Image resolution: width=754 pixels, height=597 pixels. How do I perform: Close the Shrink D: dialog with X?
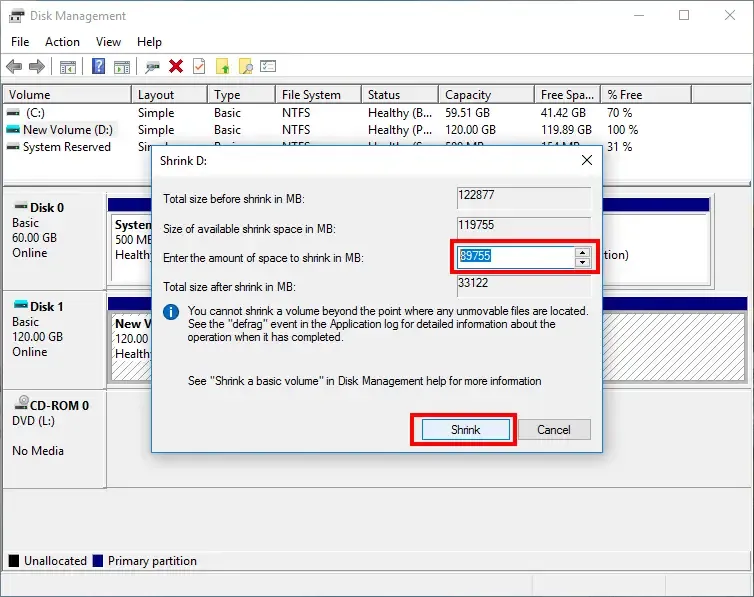tap(587, 160)
